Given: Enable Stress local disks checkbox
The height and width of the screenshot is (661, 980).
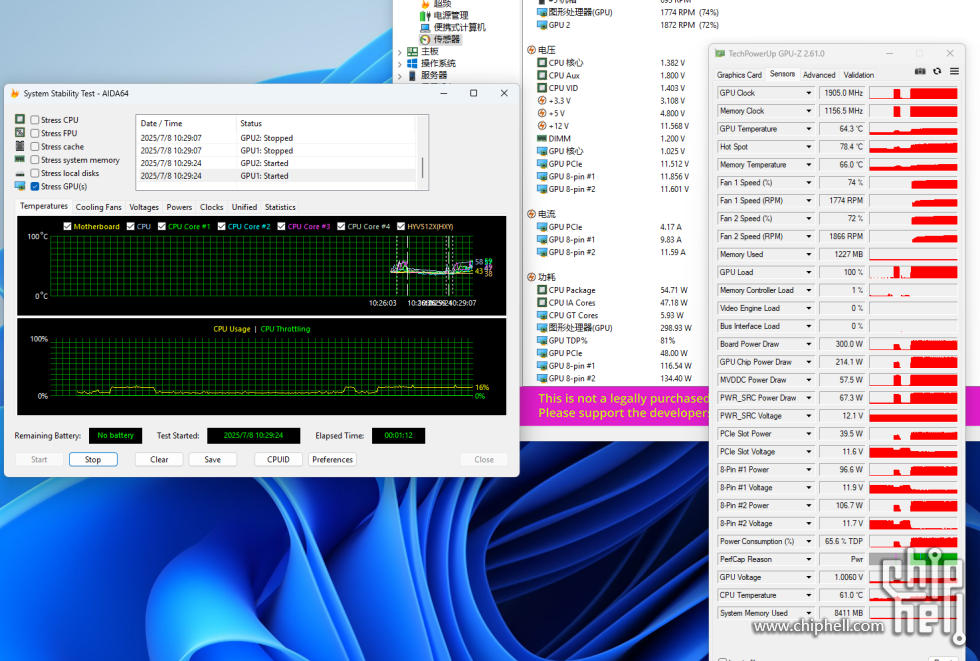Looking at the screenshot, I should click(x=35, y=173).
